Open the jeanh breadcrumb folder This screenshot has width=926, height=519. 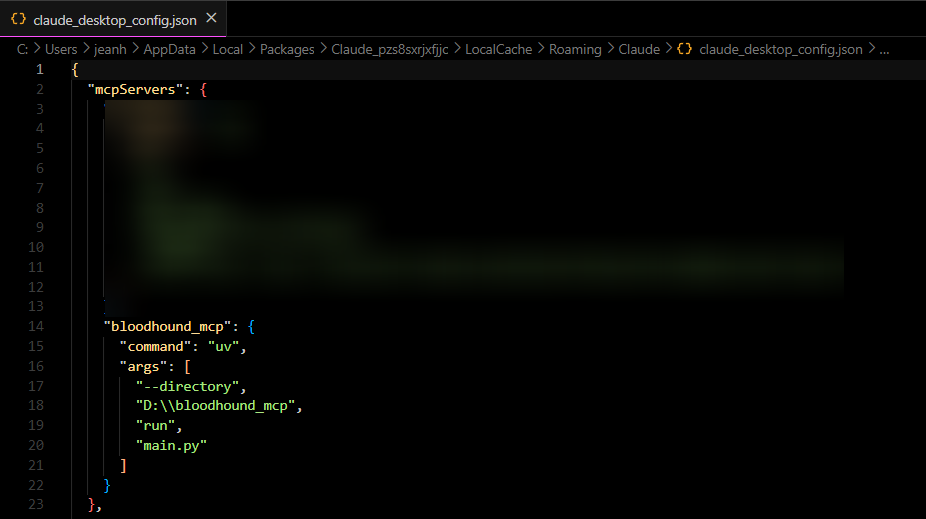[110, 50]
